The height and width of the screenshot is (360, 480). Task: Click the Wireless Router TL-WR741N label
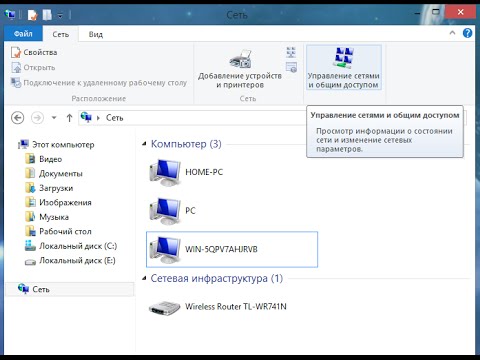pyautogui.click(x=236, y=306)
